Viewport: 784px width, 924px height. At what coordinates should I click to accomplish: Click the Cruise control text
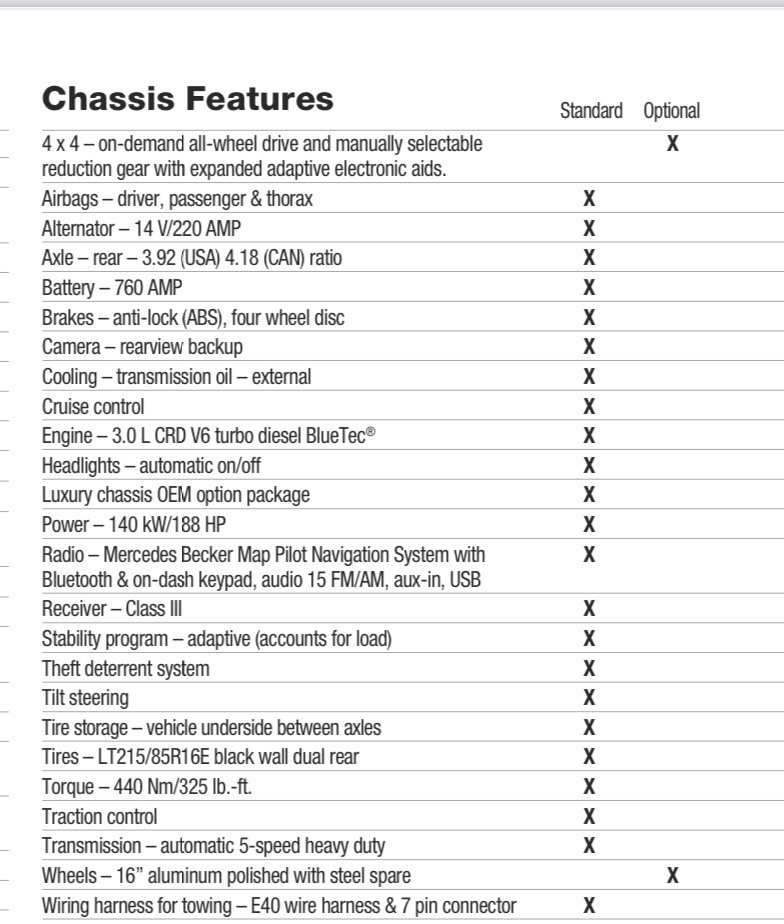click(x=93, y=407)
